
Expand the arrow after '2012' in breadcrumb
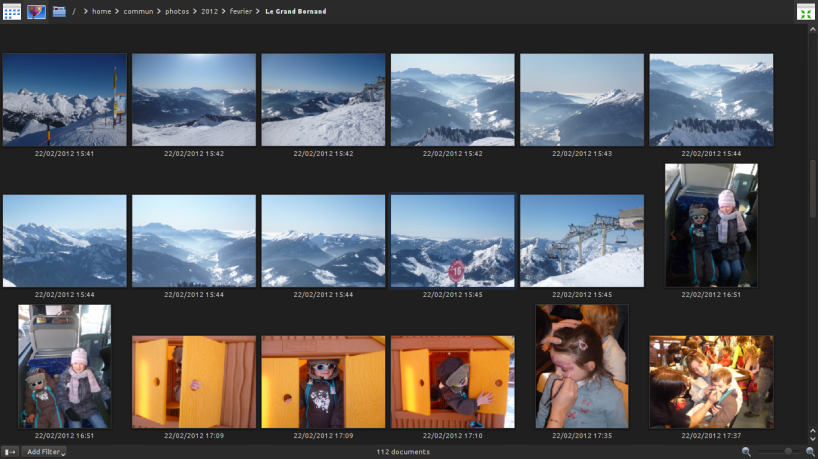pos(223,11)
